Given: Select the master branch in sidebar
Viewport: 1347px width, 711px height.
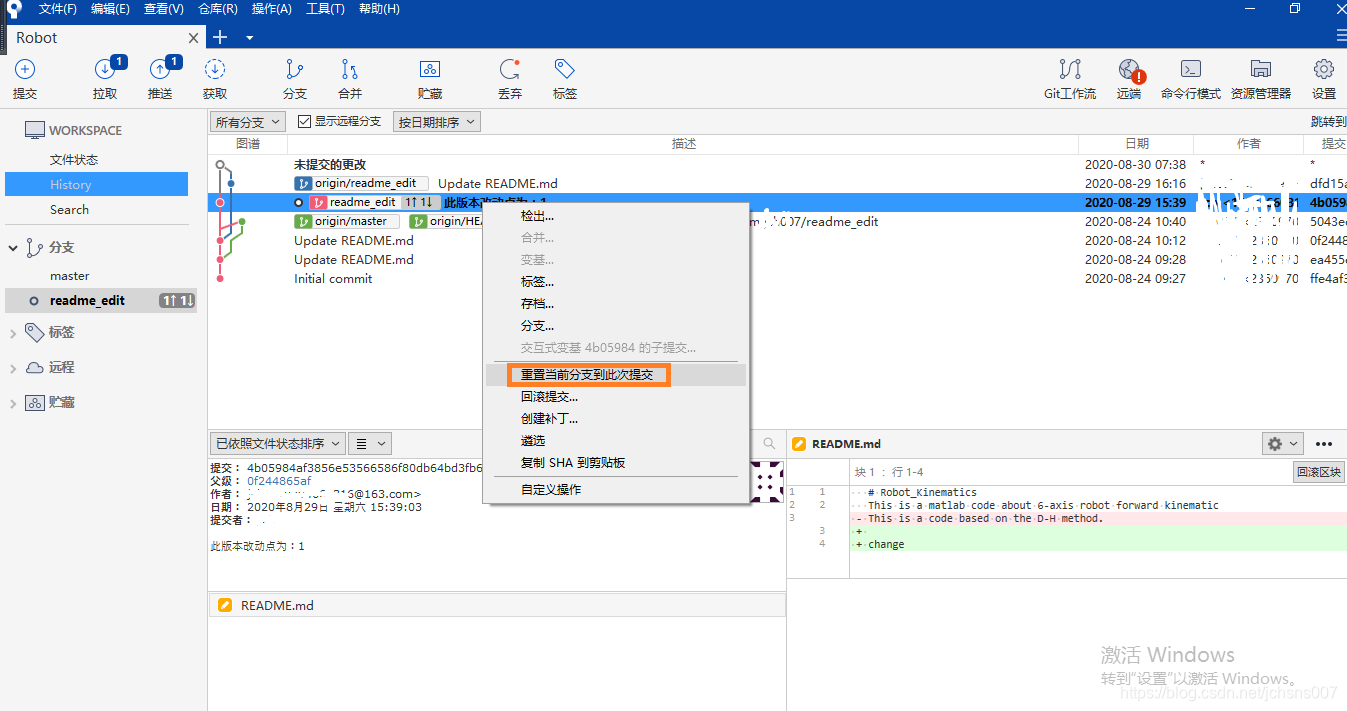Looking at the screenshot, I should tap(70, 276).
